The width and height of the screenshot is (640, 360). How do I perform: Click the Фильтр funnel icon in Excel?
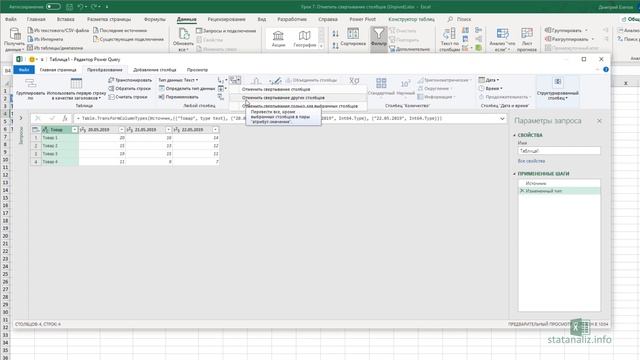coord(379,34)
